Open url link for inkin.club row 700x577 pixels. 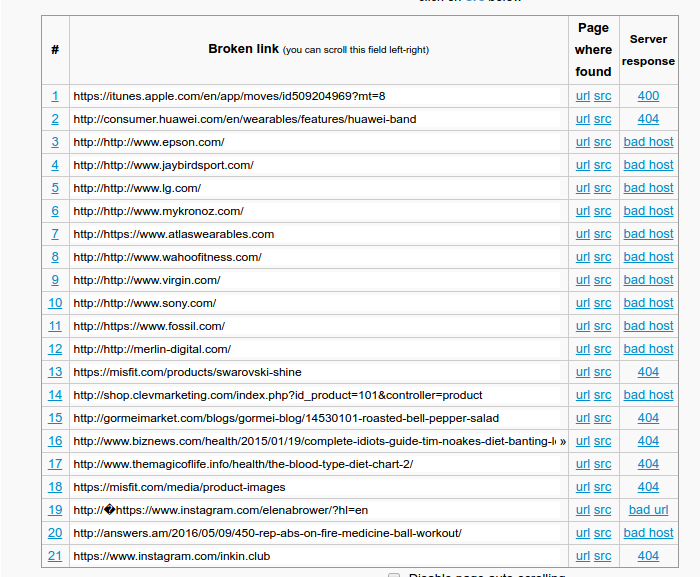583,556
